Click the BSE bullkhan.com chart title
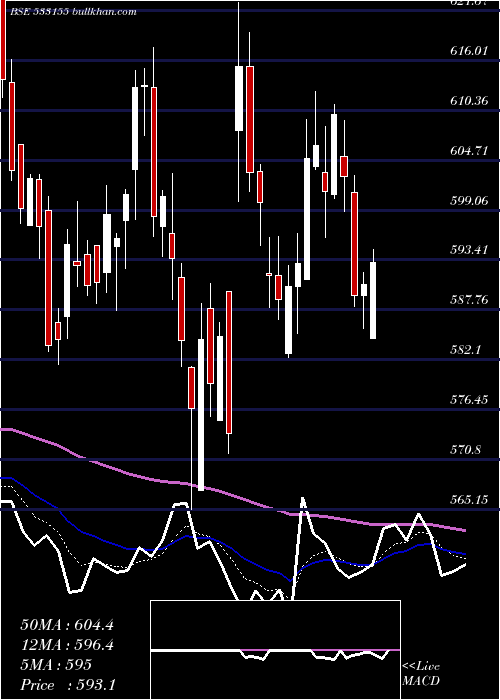This screenshot has height=700, width=500. point(71,12)
